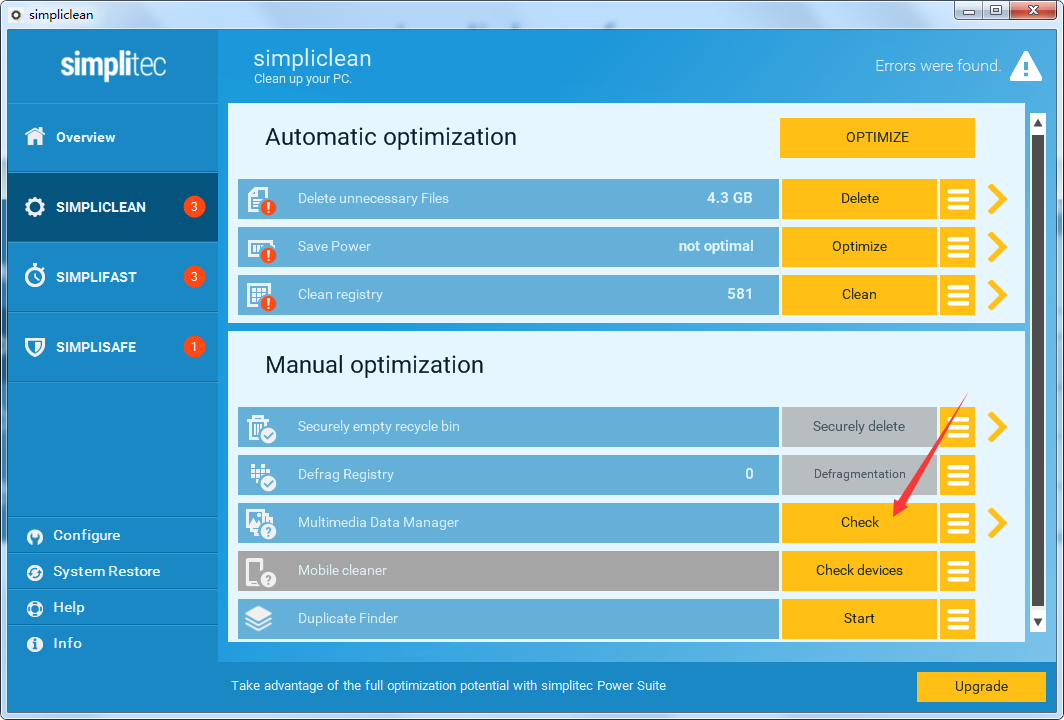Open the hamburger menu for Duplicate Finder

(957, 619)
